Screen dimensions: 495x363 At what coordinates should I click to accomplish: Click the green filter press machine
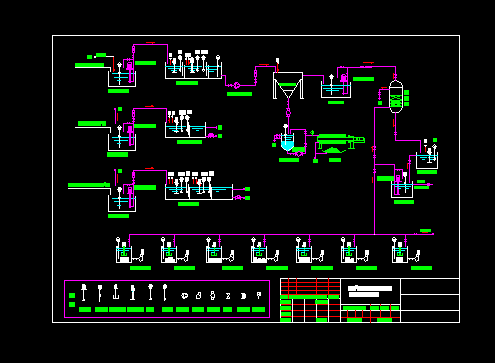[341, 141]
